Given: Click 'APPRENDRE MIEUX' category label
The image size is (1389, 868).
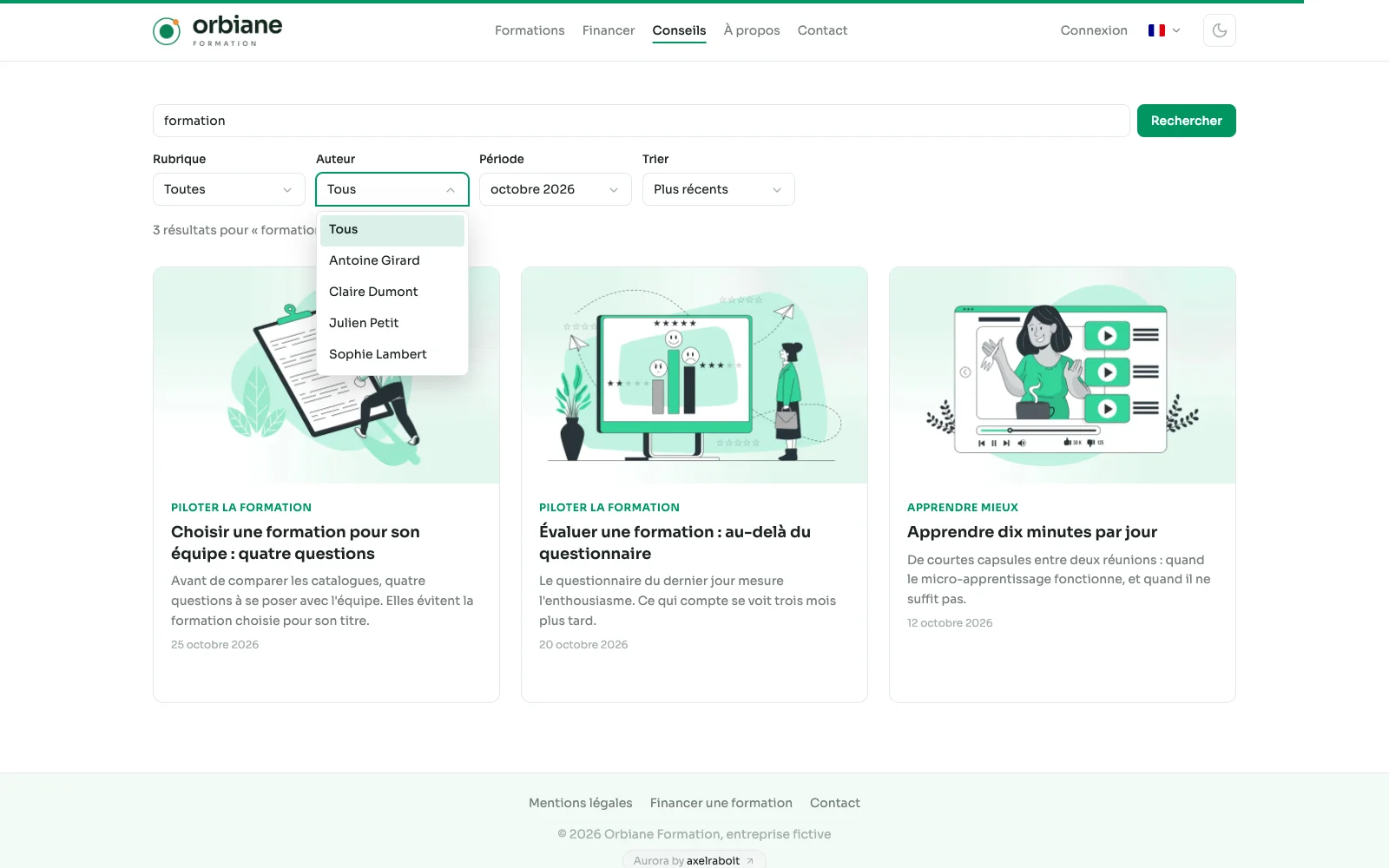Looking at the screenshot, I should pyautogui.click(x=963, y=508).
